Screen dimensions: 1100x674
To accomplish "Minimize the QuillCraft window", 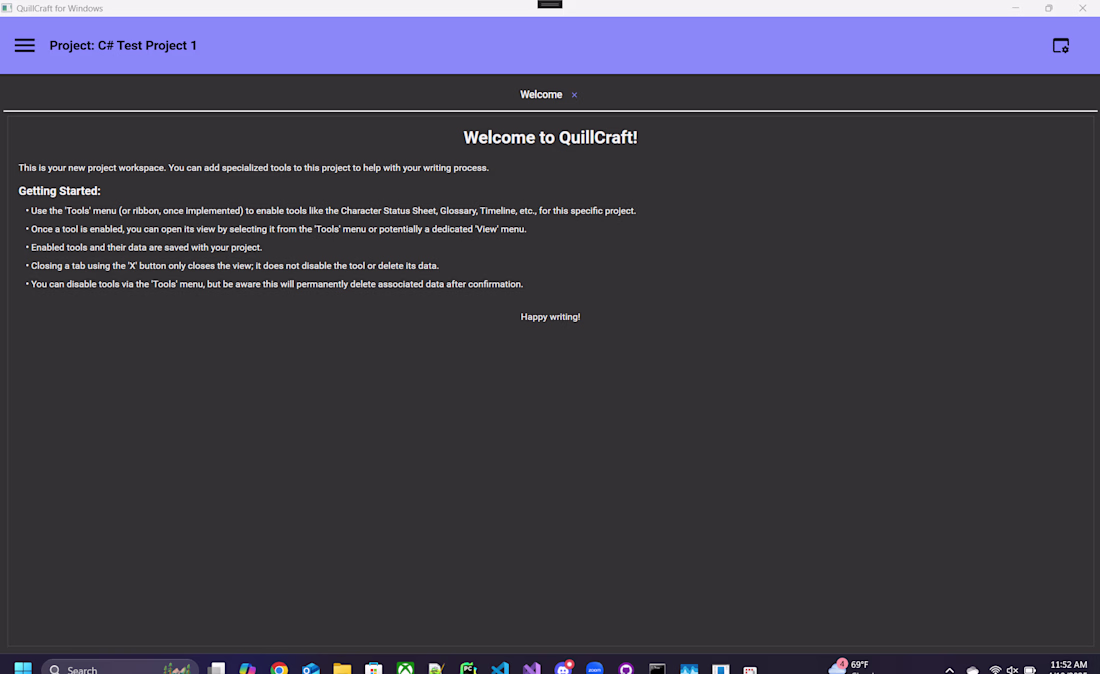I will point(1015,8).
